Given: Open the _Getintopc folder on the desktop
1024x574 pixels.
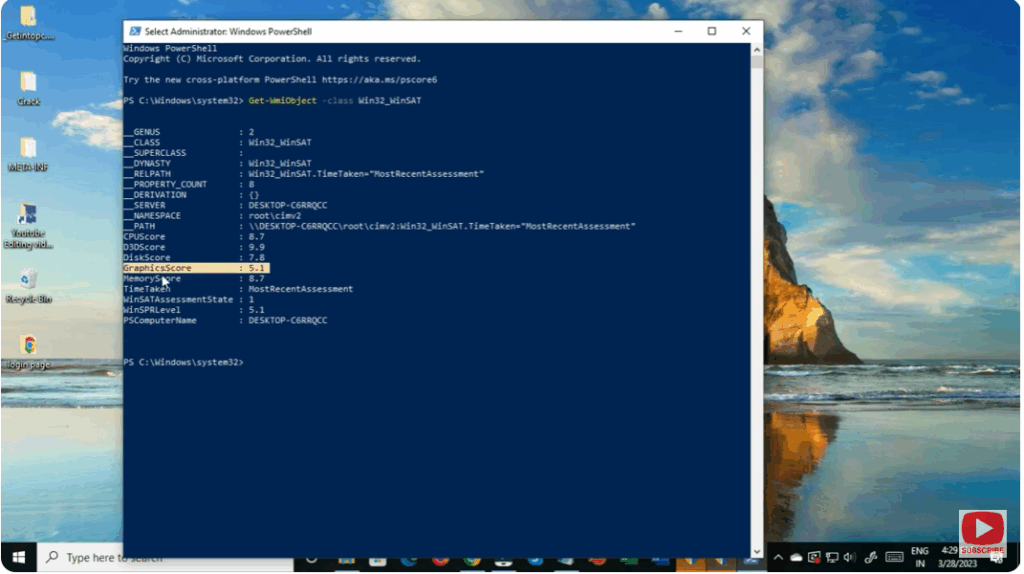Looking at the screenshot, I should point(28,23).
